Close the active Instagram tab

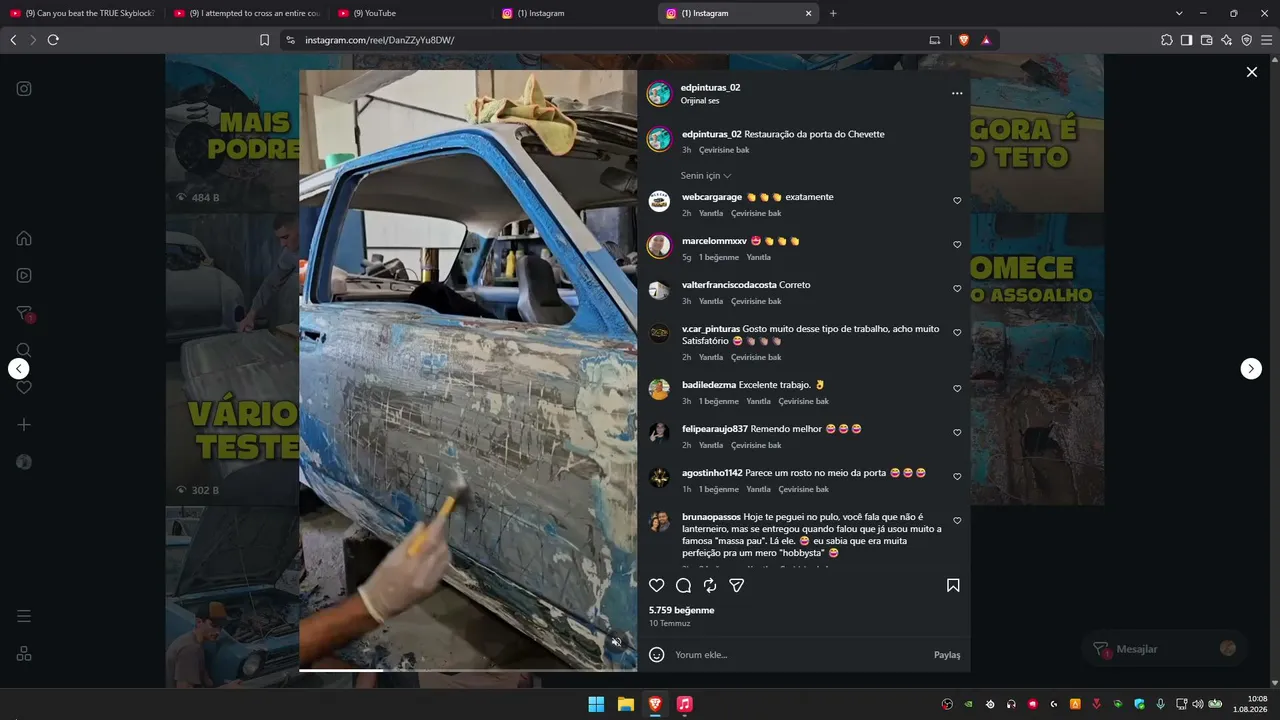point(808,13)
